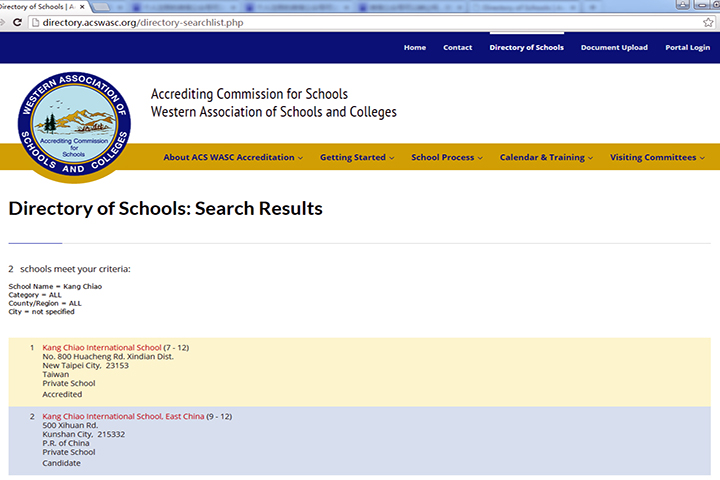Click the 'Taiwan' country text
Image resolution: width=720 pixels, height=480 pixels.
[x=56, y=374]
